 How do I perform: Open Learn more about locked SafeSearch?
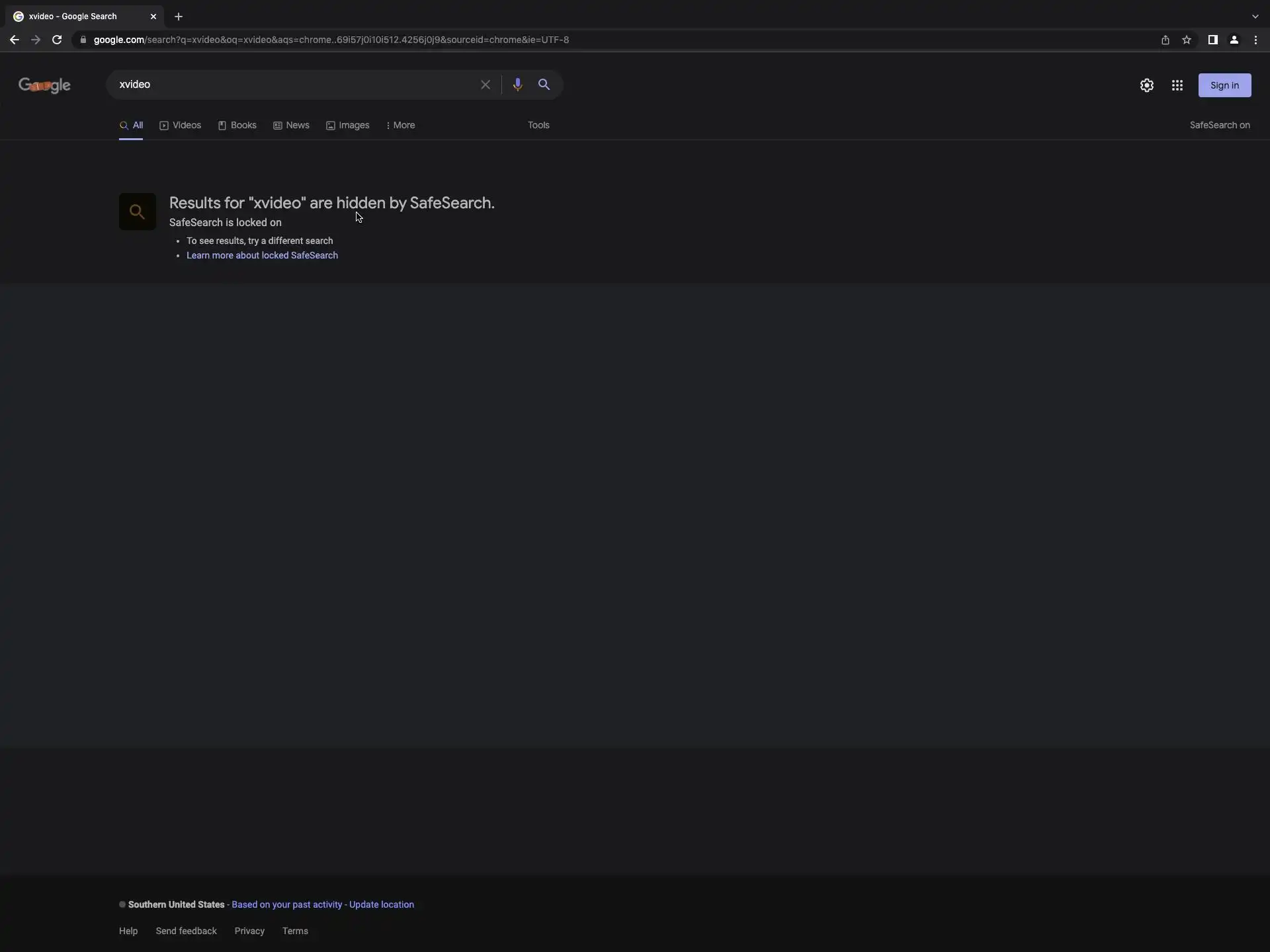[x=262, y=255]
